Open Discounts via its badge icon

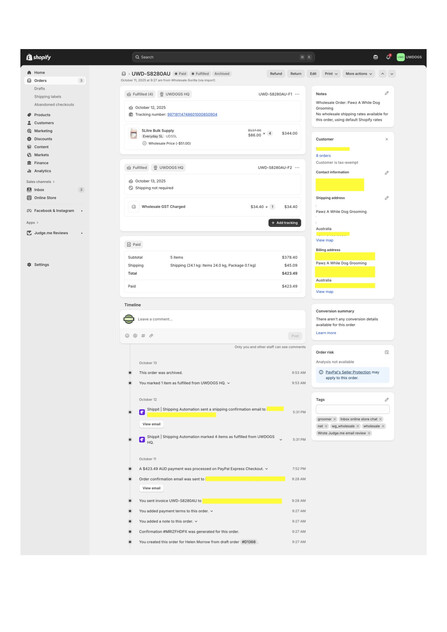coord(29,139)
